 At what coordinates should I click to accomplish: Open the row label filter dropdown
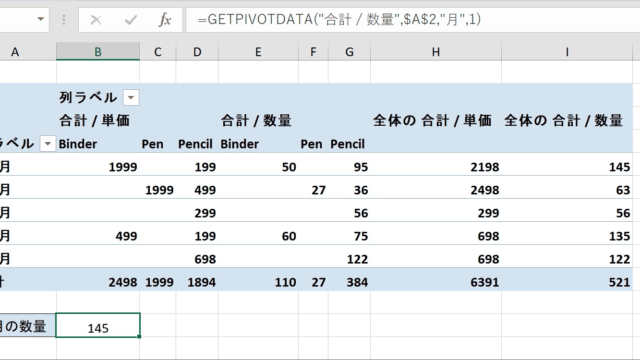click(47, 144)
